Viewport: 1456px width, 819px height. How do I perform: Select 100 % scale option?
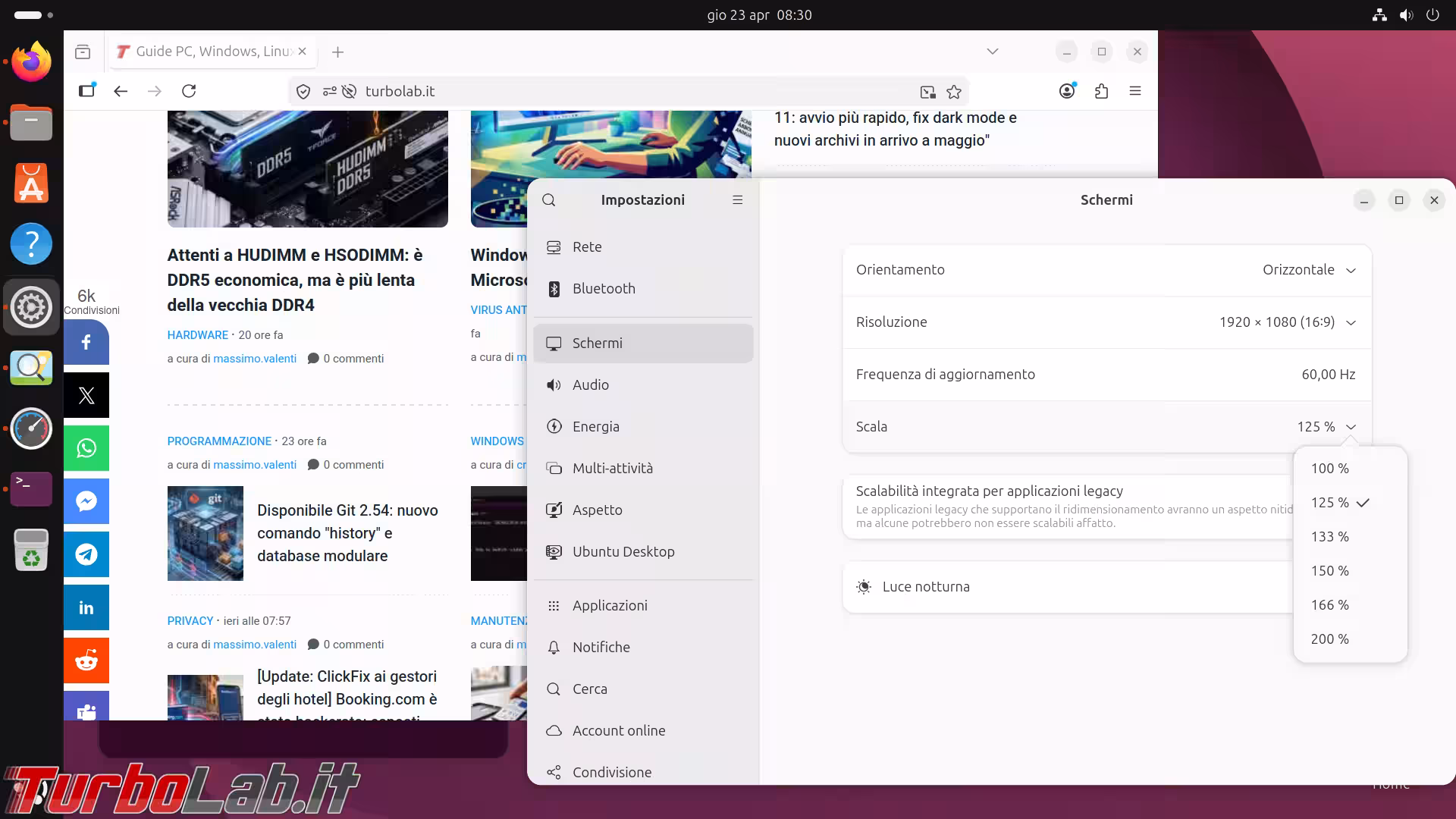(x=1329, y=469)
